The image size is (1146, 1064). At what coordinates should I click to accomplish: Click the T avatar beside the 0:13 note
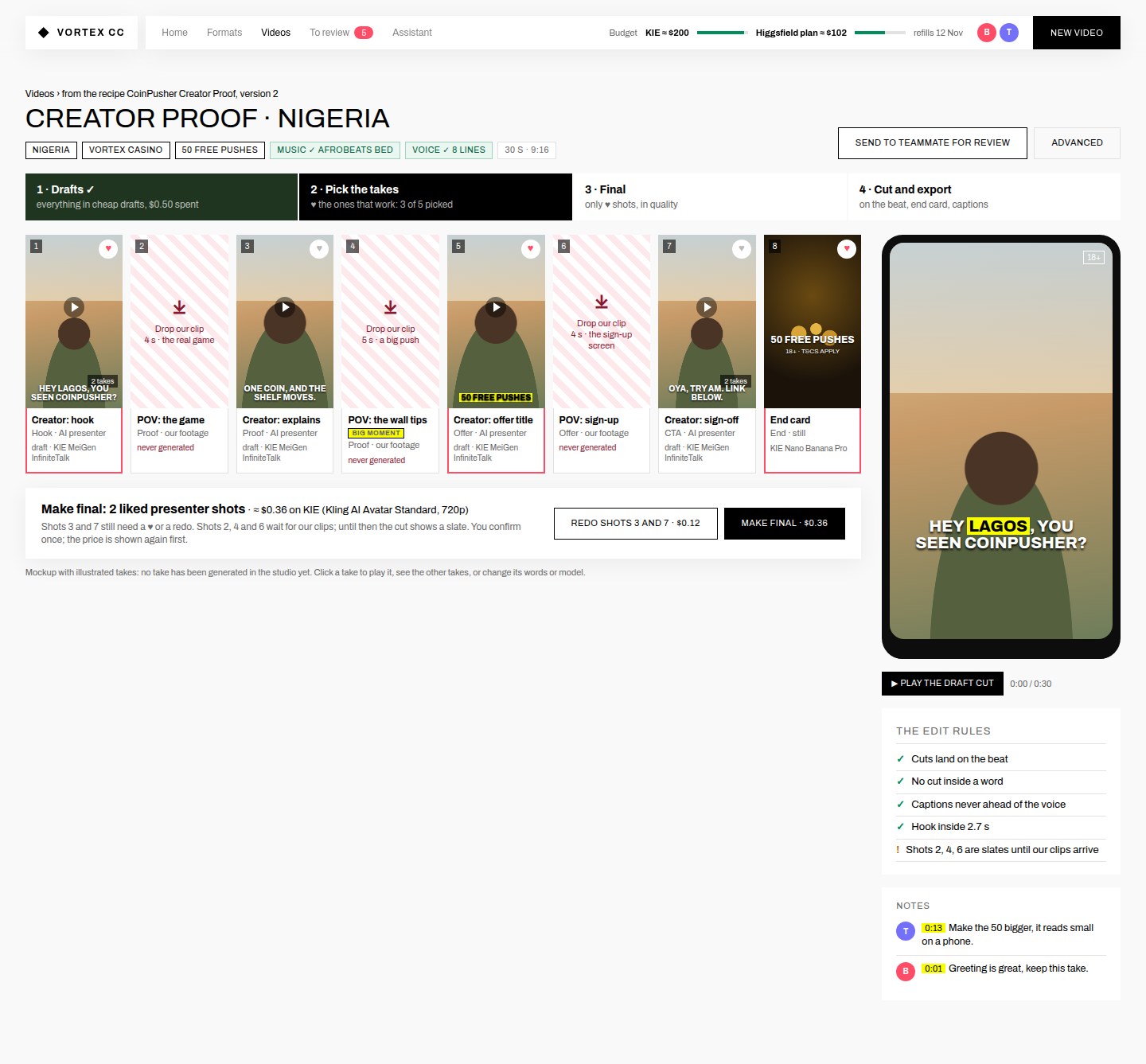(x=906, y=931)
